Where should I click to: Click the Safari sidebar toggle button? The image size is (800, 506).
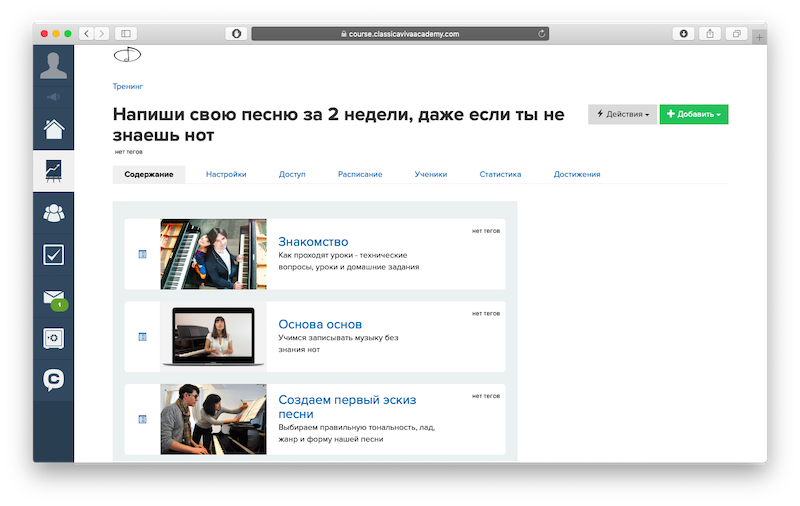coord(127,33)
